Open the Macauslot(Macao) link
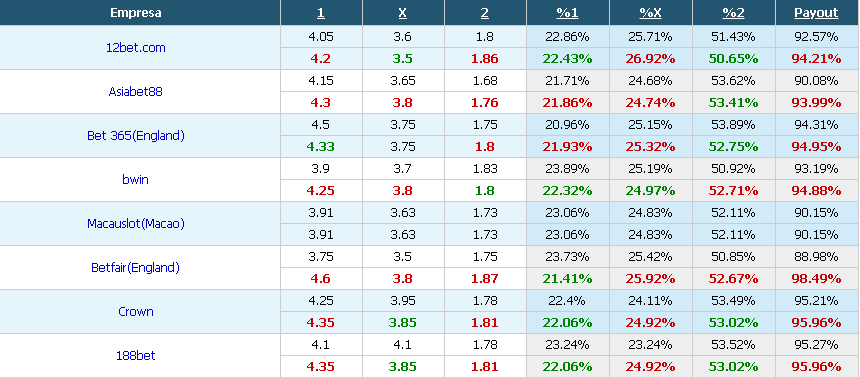This screenshot has height=377, width=860. (135, 223)
